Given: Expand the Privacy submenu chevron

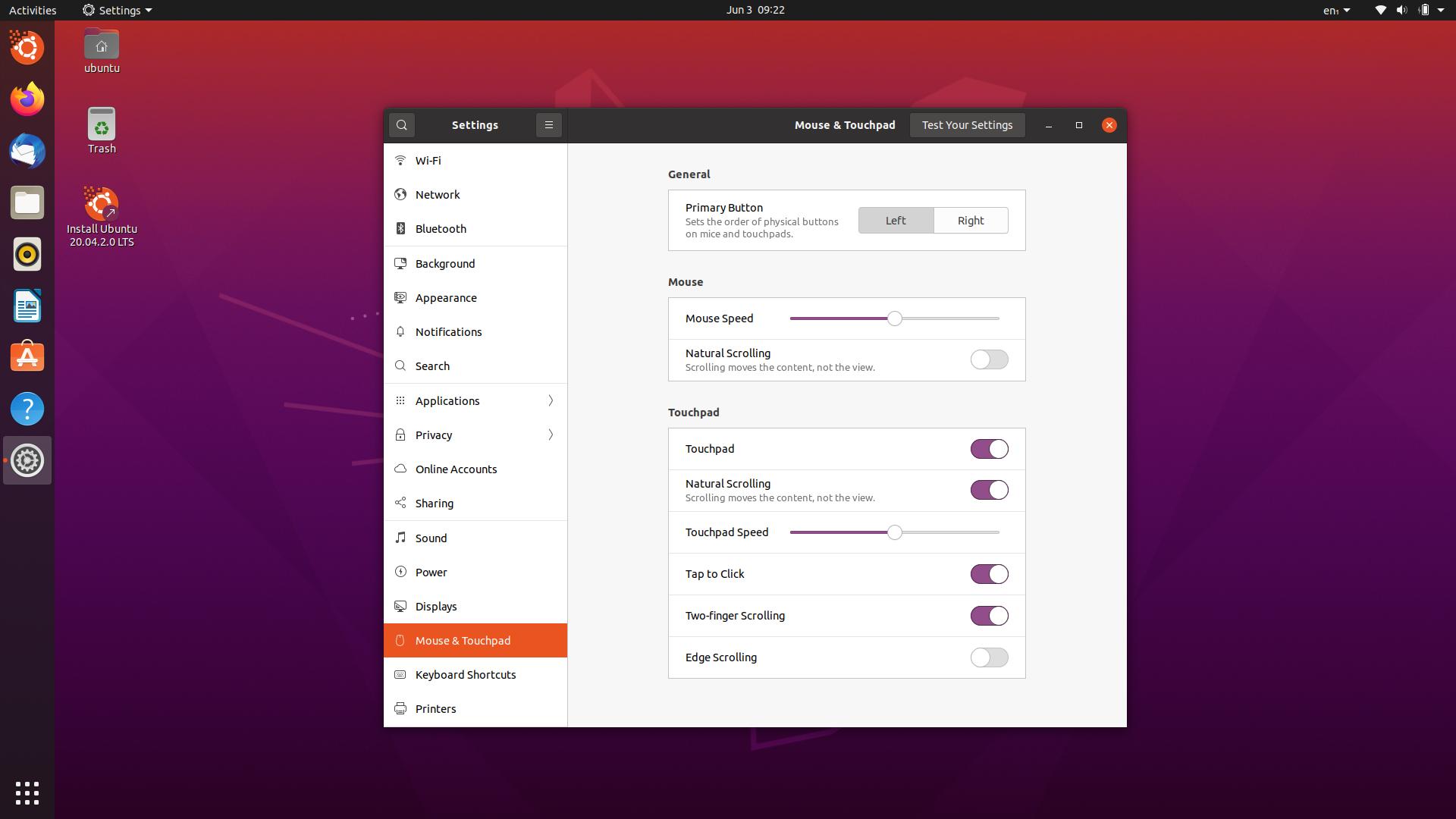Looking at the screenshot, I should click(551, 435).
